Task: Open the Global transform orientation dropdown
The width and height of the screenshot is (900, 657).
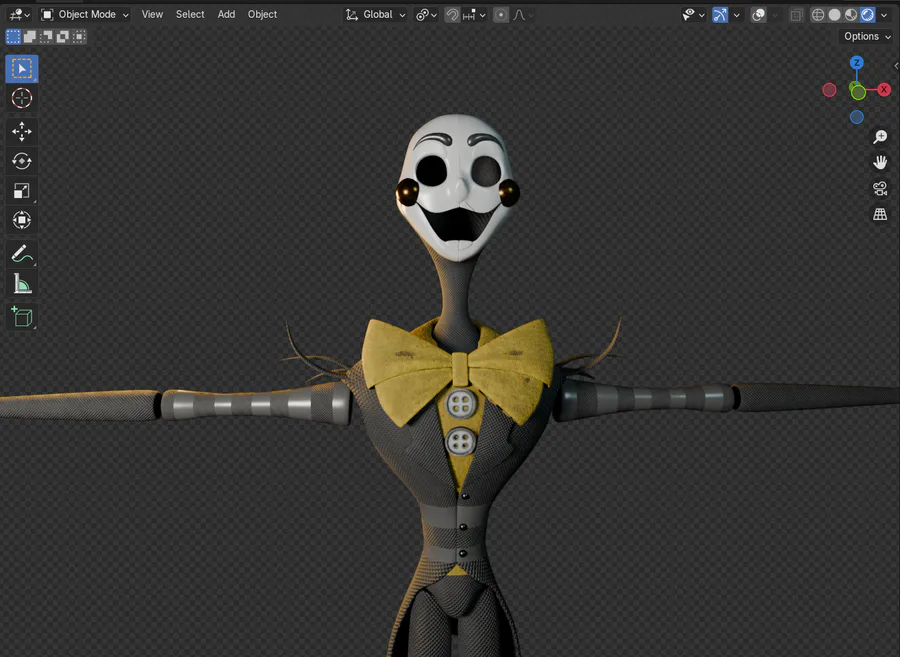Action: 375,15
